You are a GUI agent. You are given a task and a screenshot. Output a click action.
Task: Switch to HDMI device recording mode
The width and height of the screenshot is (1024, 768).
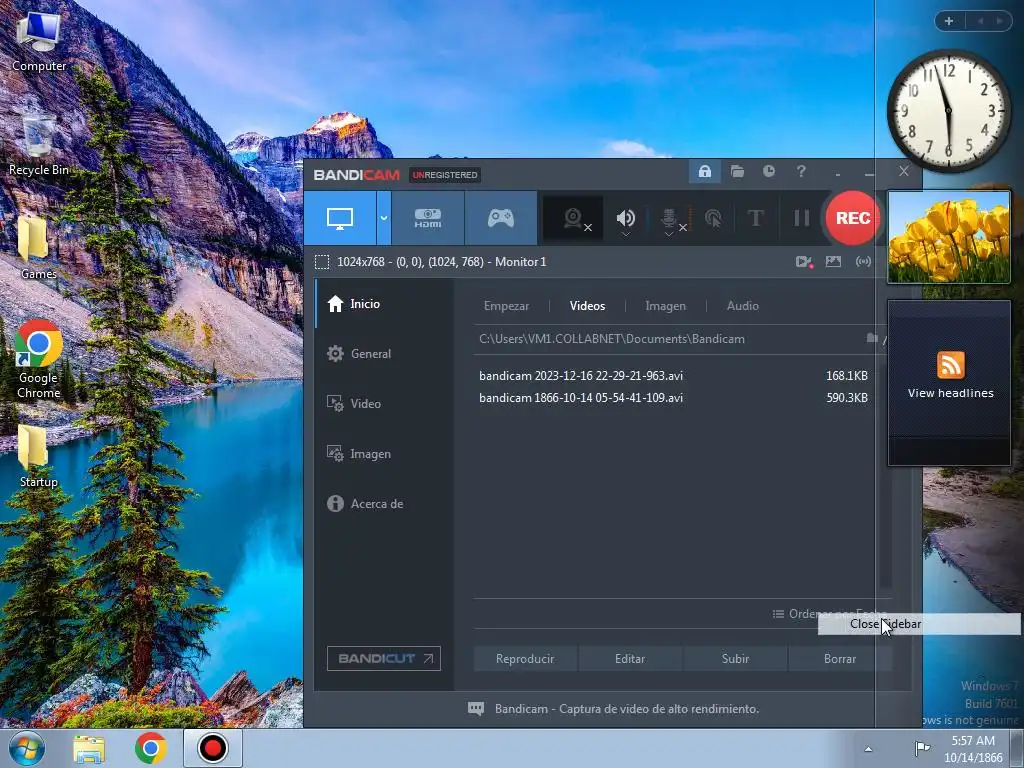[428, 218]
